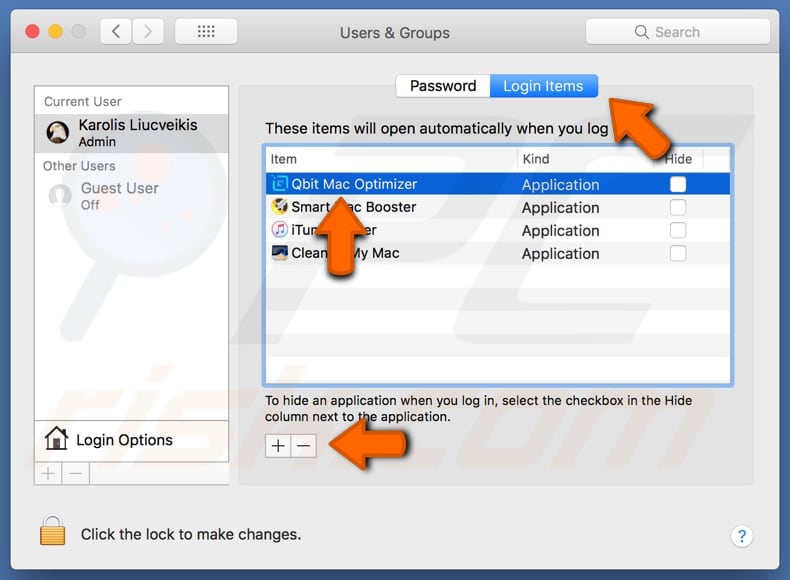This screenshot has width=790, height=580.
Task: Select Karolis Liucveikis admin user
Action: pyautogui.click(x=131, y=133)
